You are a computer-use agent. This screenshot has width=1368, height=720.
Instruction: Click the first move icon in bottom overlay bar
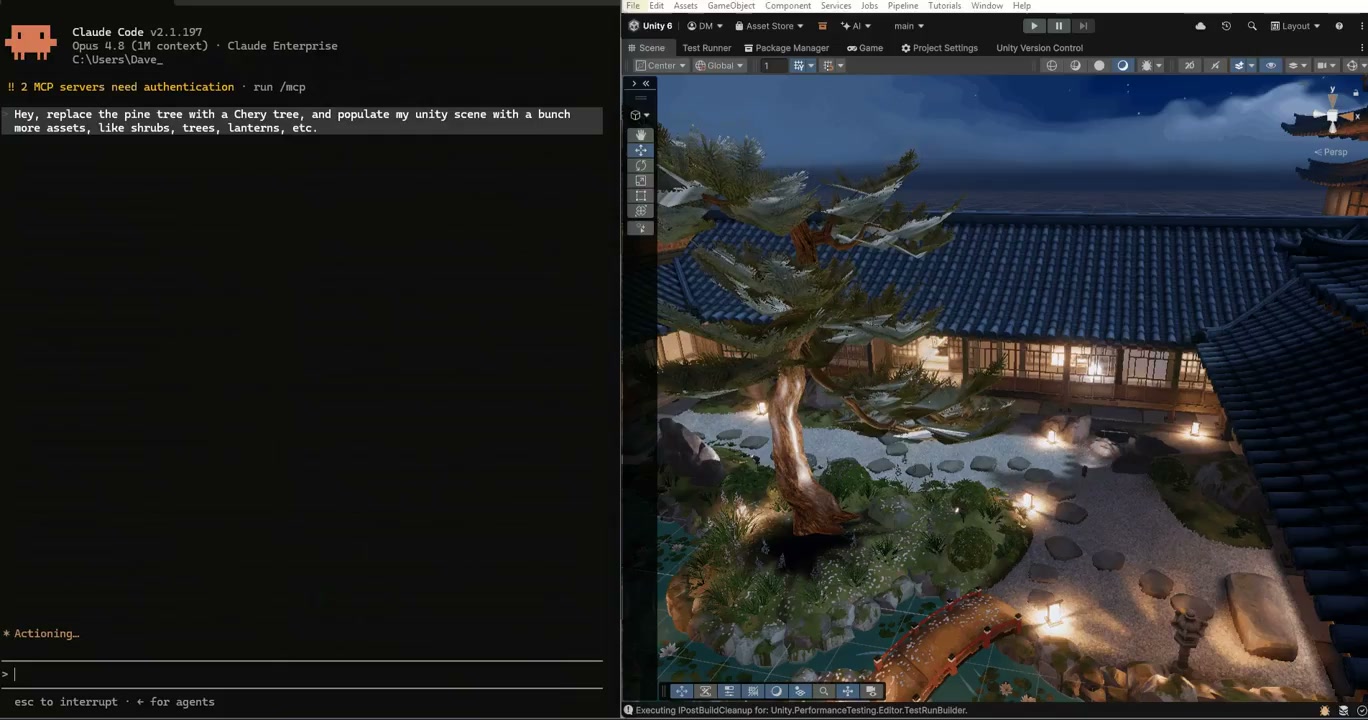(x=681, y=691)
